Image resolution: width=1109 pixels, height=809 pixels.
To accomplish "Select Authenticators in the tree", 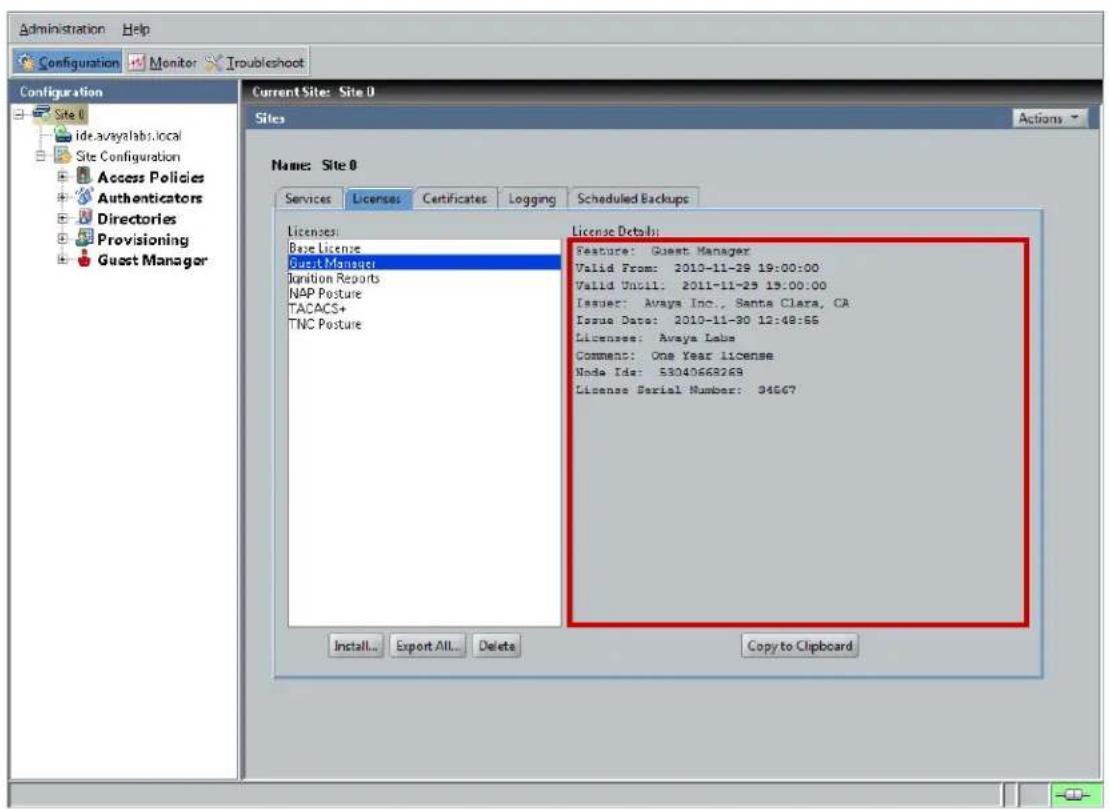I will (x=150, y=198).
